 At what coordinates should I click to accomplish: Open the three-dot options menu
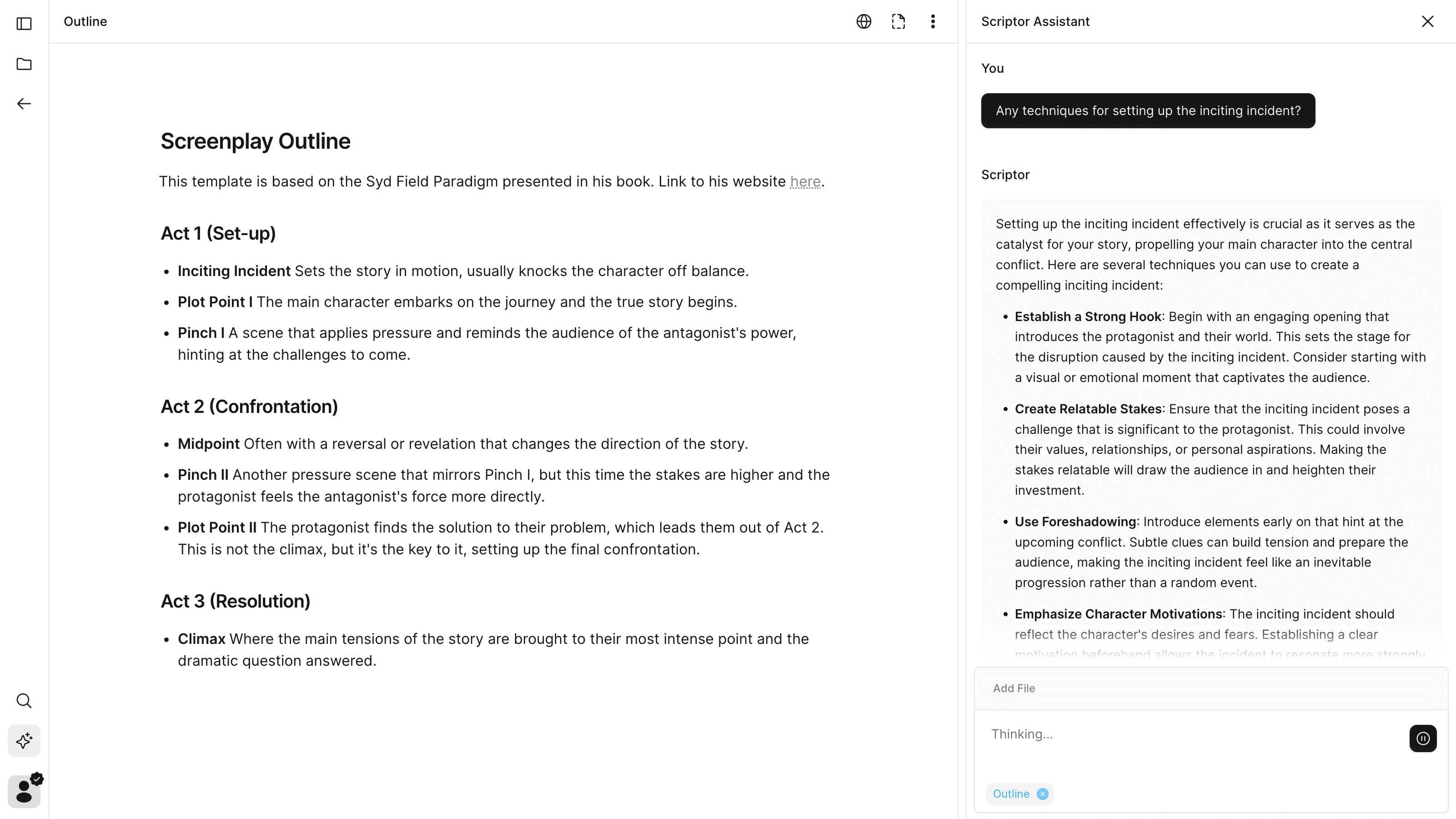(933, 21)
